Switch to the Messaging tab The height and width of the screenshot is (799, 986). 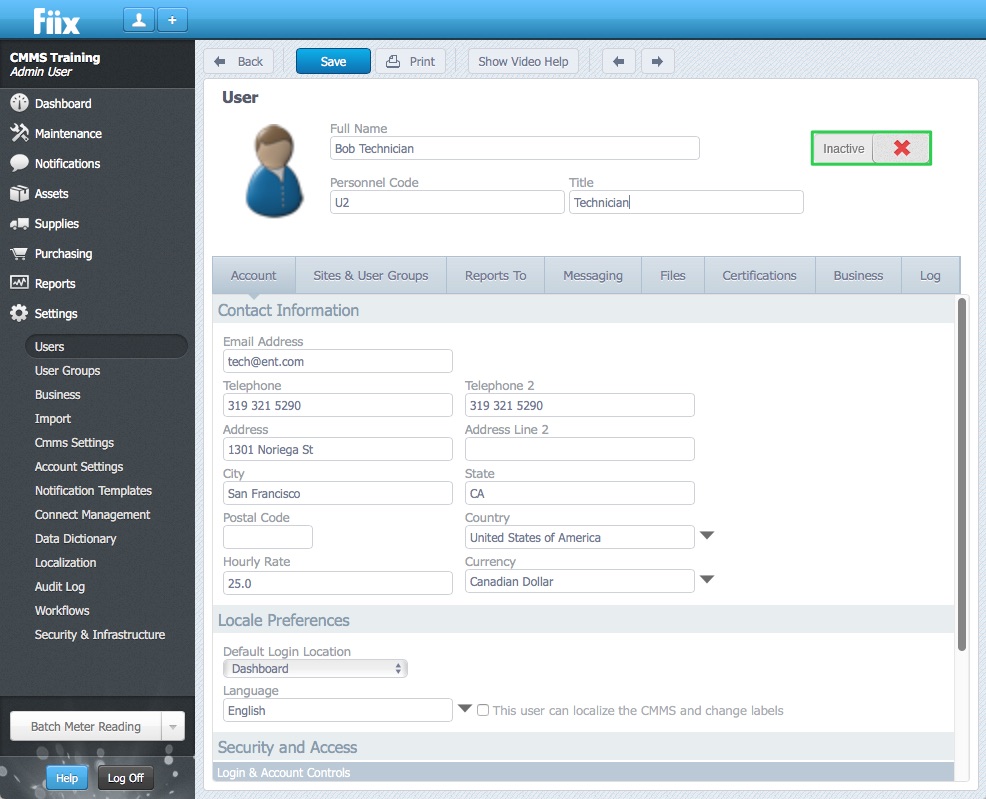coord(593,275)
